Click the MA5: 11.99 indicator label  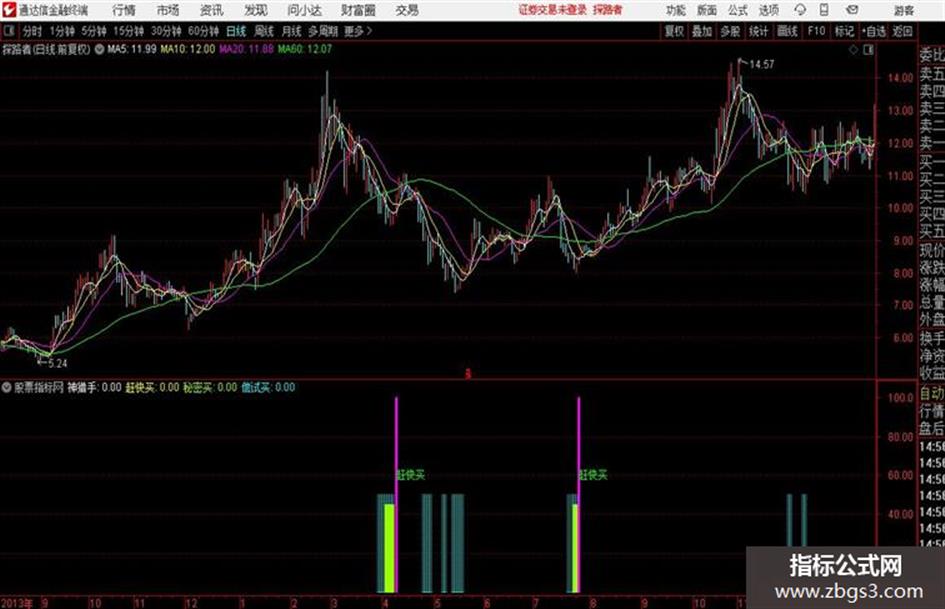[x=131, y=49]
